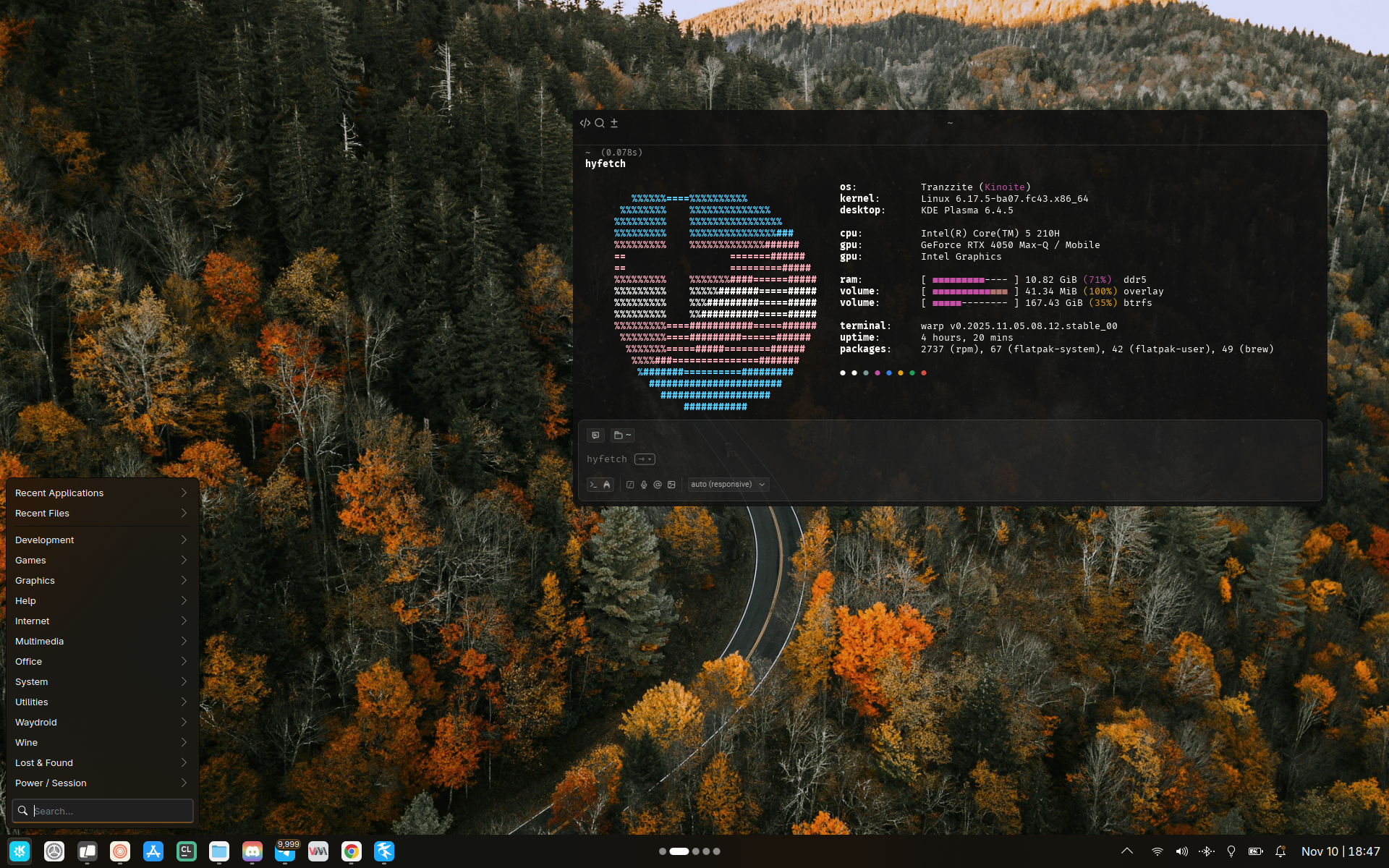Switch Warp input to agent mode
The image size is (1389, 868).
point(607,485)
